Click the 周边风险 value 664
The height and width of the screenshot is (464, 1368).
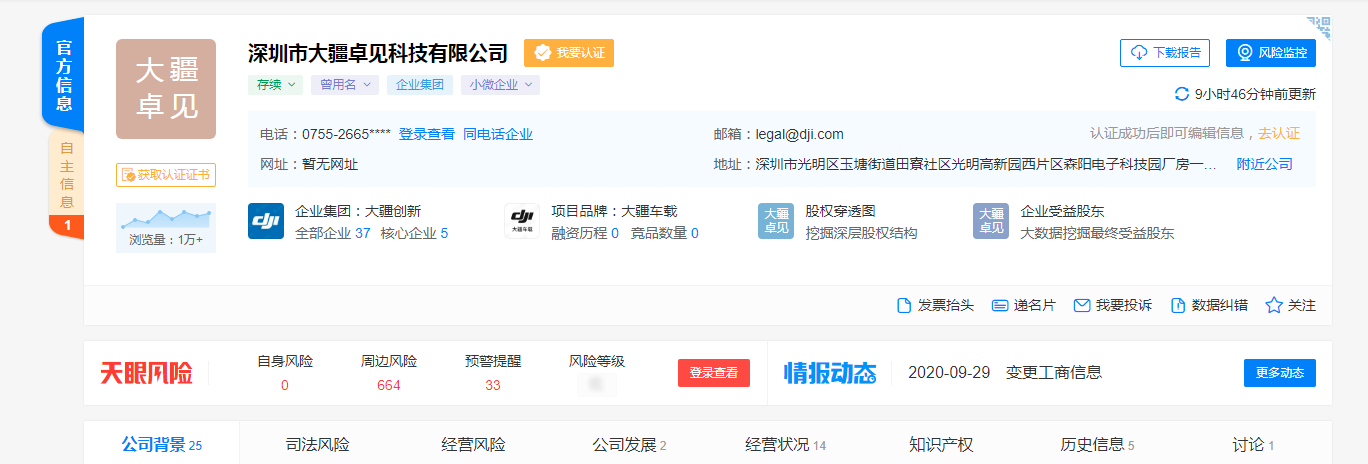pos(389,385)
